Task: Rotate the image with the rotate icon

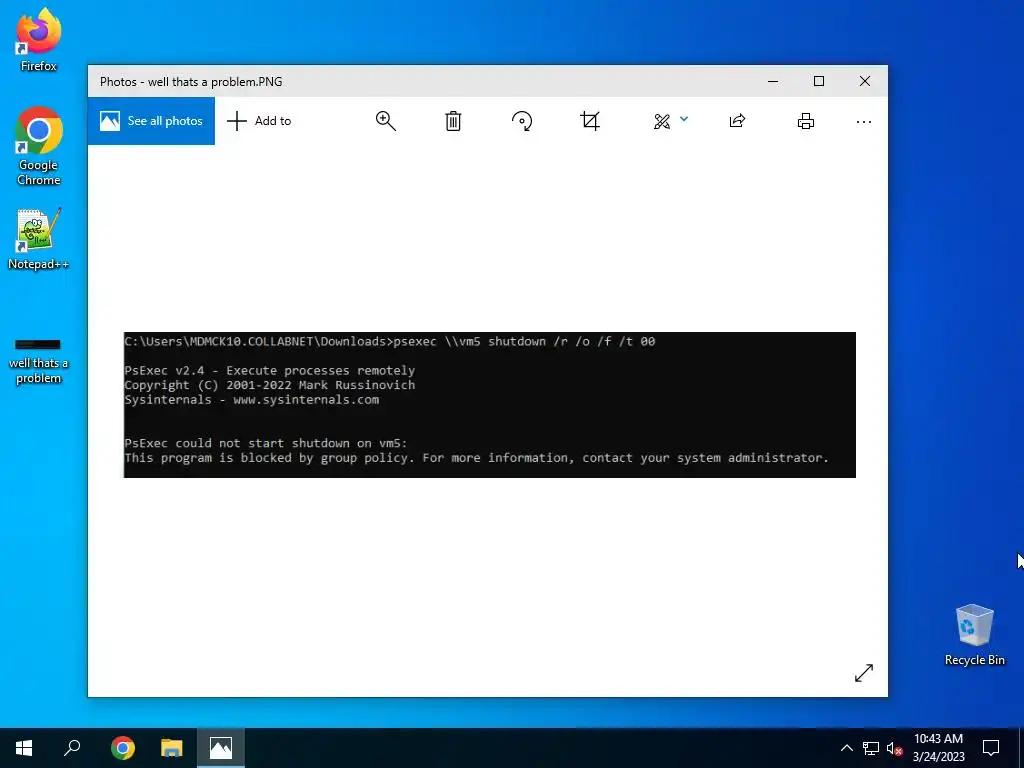Action: (522, 121)
